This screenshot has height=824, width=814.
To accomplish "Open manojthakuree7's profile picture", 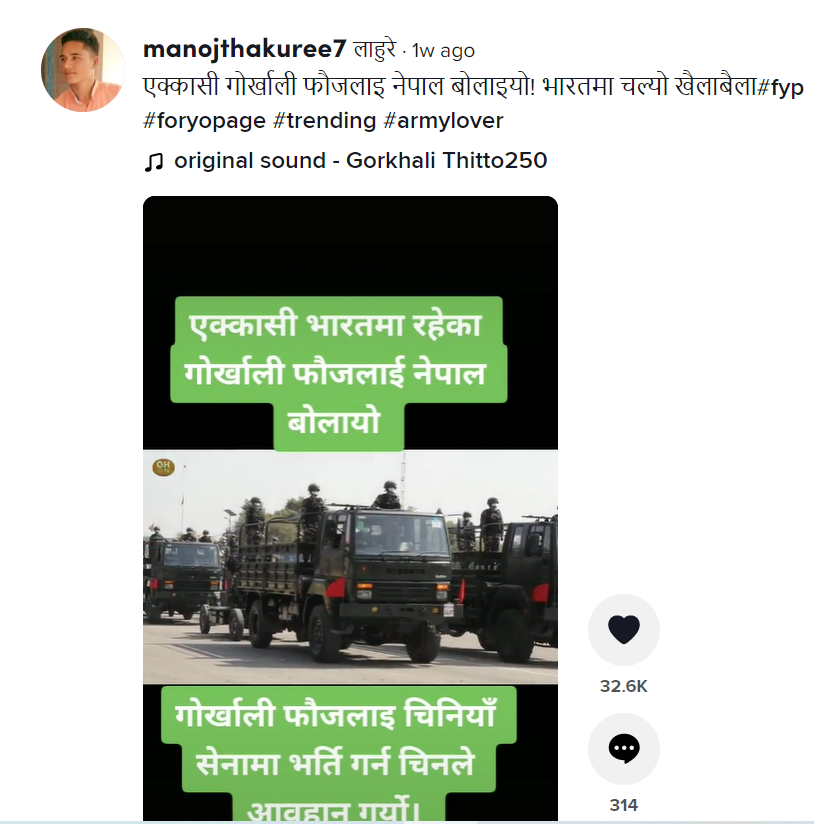I will (83, 70).
